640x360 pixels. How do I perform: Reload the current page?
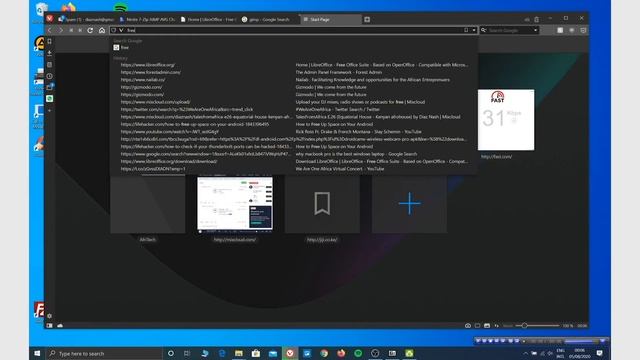point(90,30)
